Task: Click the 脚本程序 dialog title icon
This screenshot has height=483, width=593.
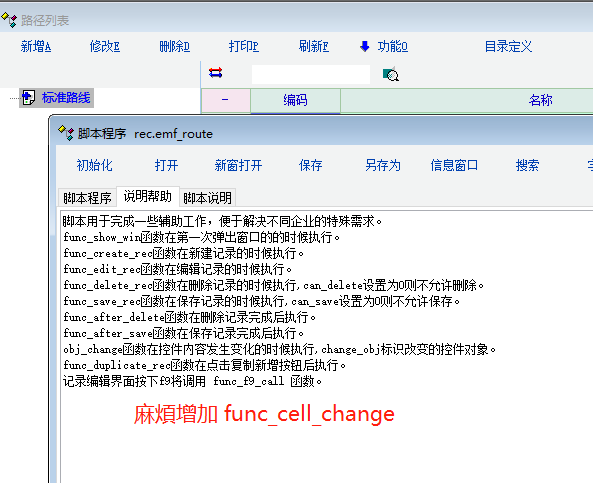Action: click(x=66, y=133)
